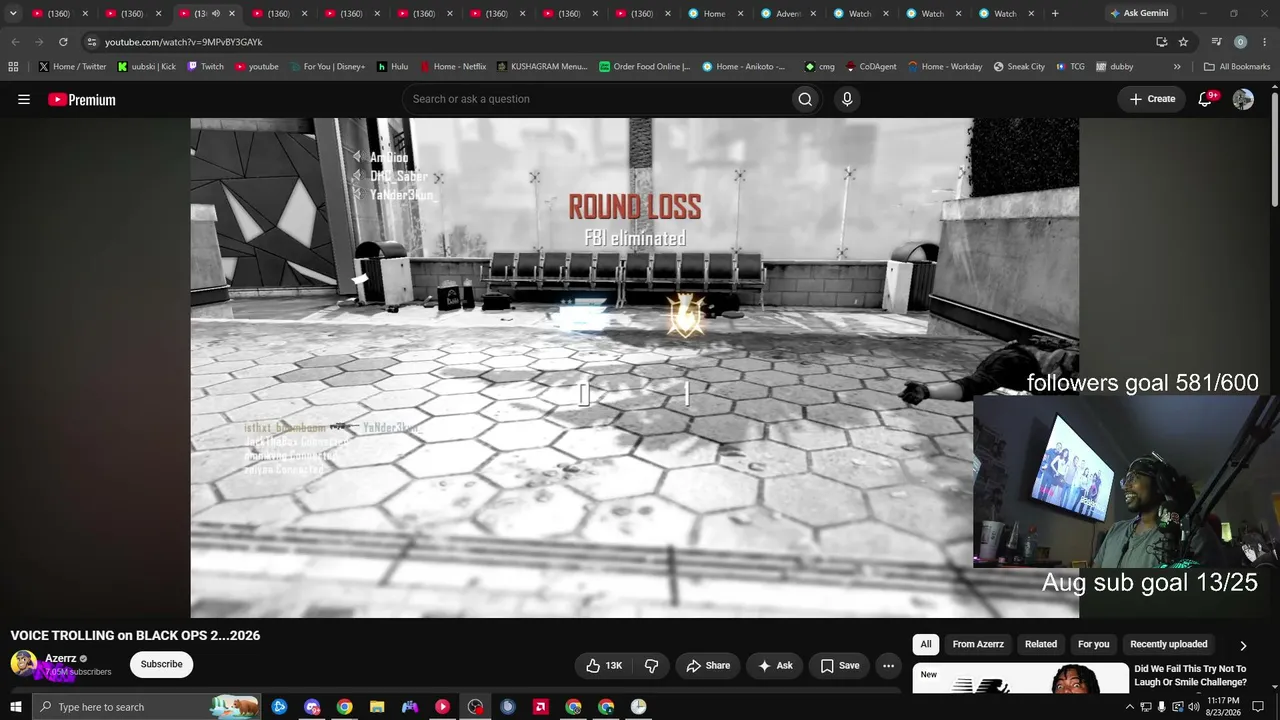Open the Azerrz channel avatar
This screenshot has width=1280, height=720.
(x=24, y=663)
